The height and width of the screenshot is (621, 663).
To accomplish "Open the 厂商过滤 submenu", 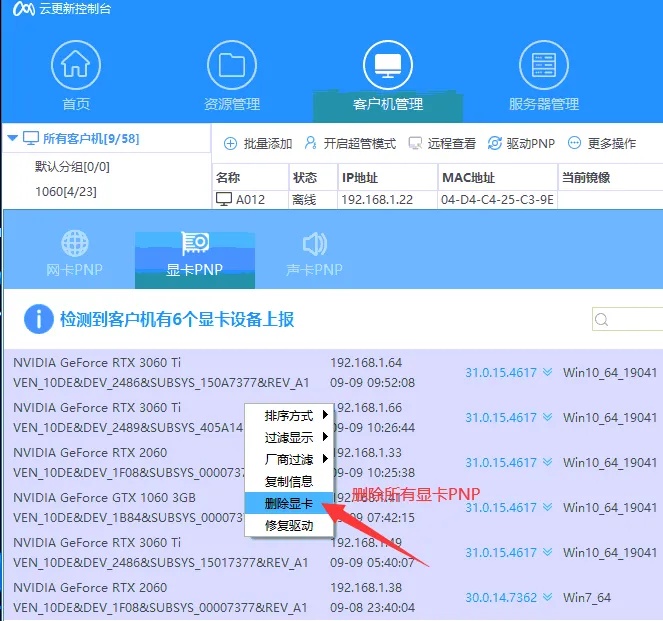I will pos(289,460).
